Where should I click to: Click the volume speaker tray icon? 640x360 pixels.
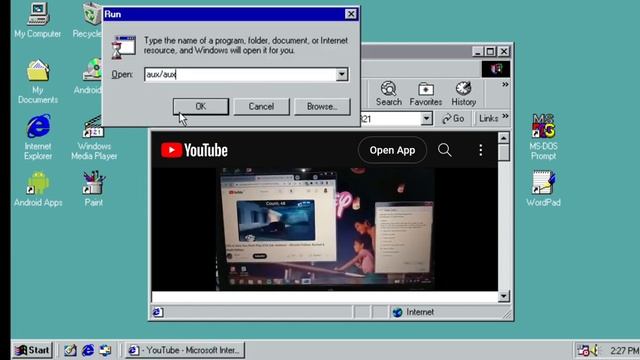[x=594, y=350]
